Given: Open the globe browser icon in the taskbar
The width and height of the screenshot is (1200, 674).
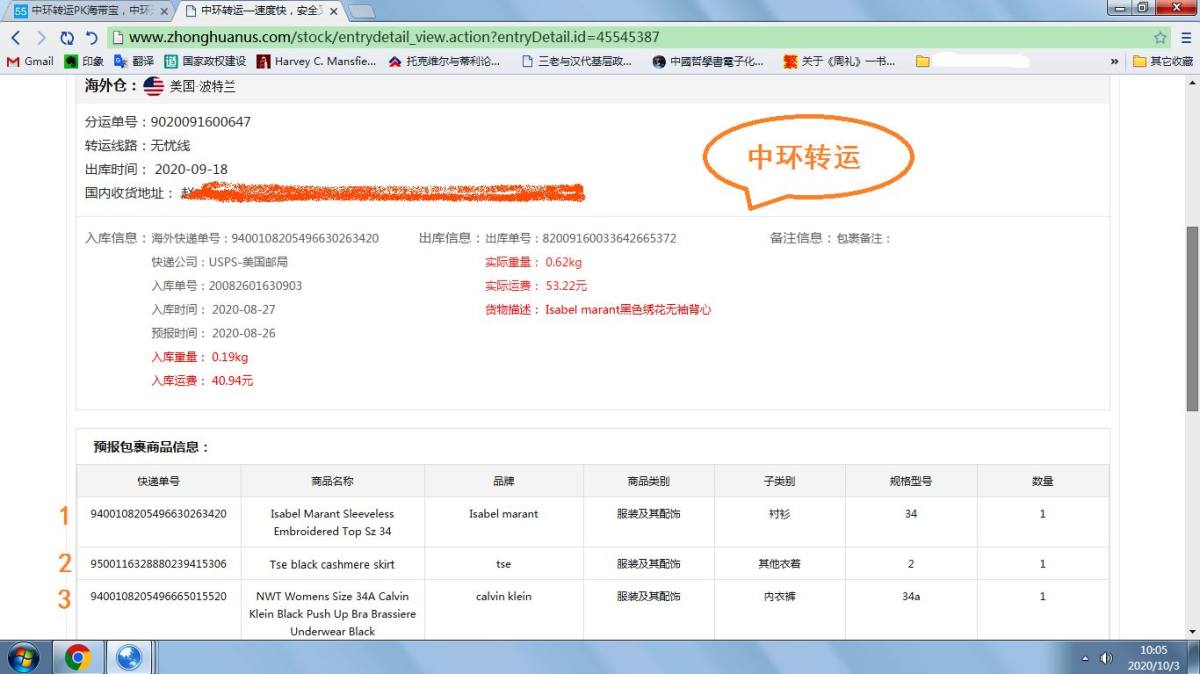Looking at the screenshot, I should click(x=129, y=657).
